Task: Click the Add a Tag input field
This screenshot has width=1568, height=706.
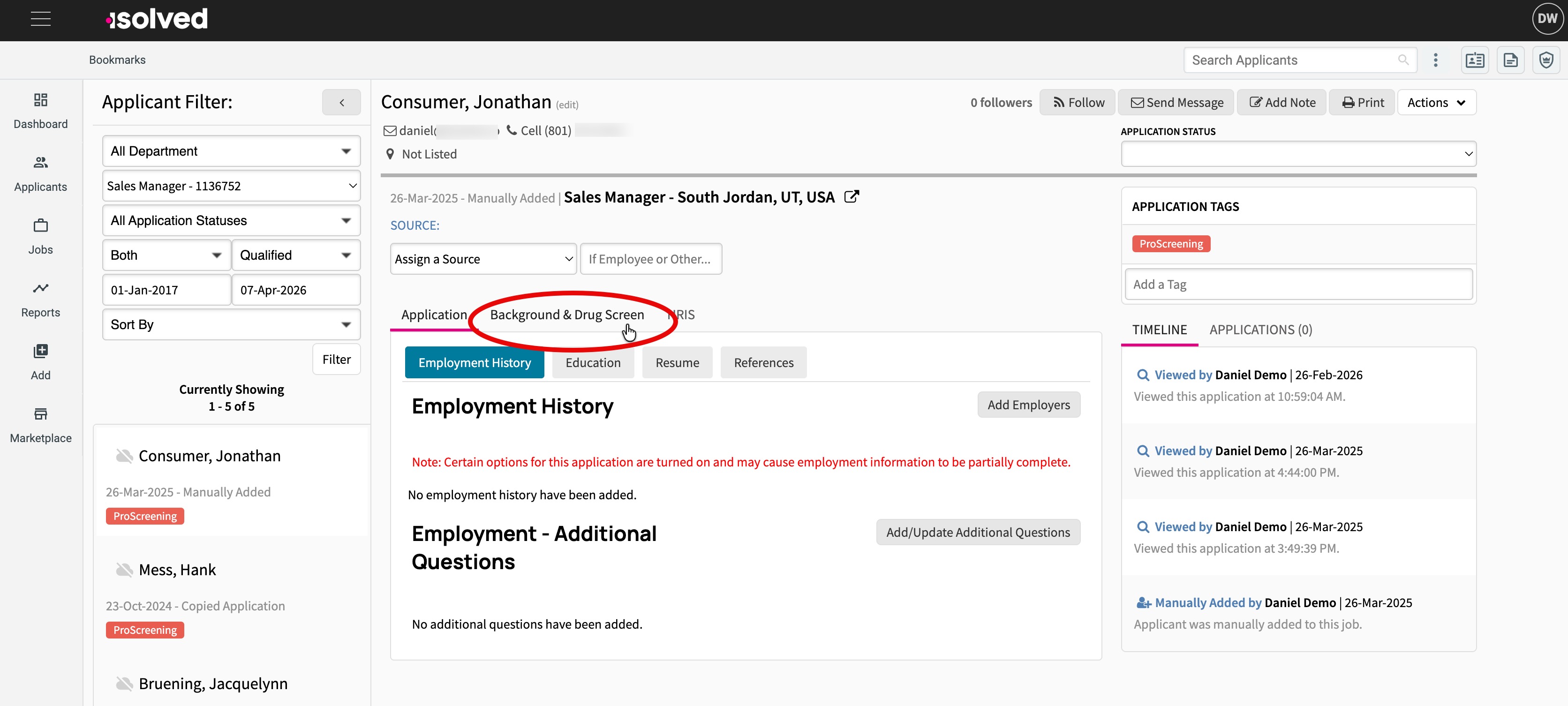Action: tap(1298, 284)
